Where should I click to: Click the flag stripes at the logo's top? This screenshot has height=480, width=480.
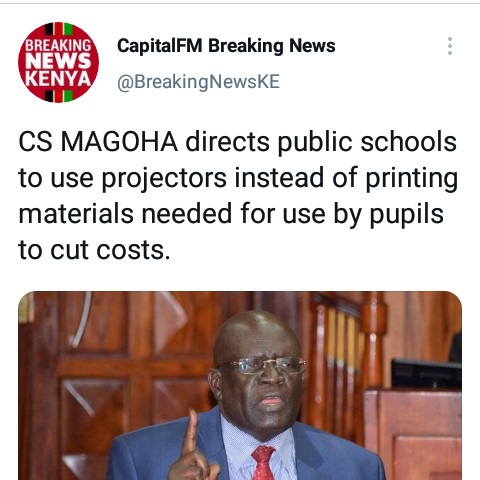59,29
